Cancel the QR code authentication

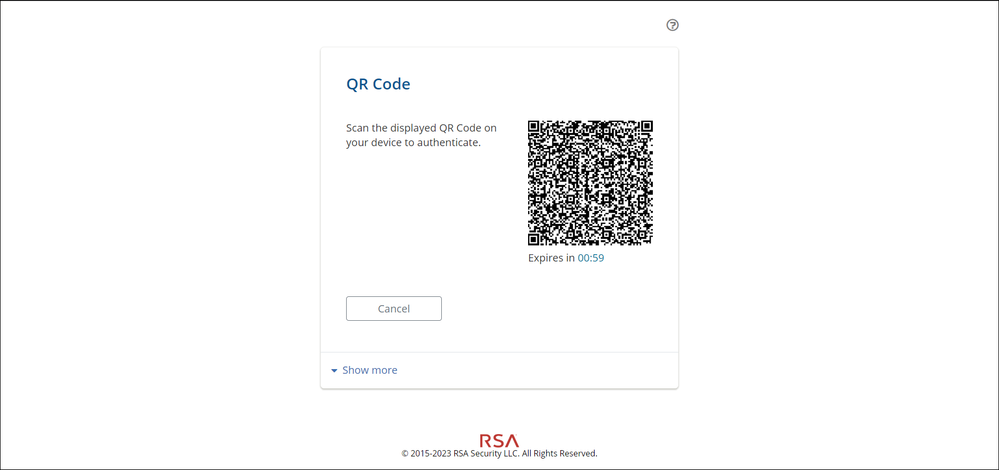pos(394,308)
